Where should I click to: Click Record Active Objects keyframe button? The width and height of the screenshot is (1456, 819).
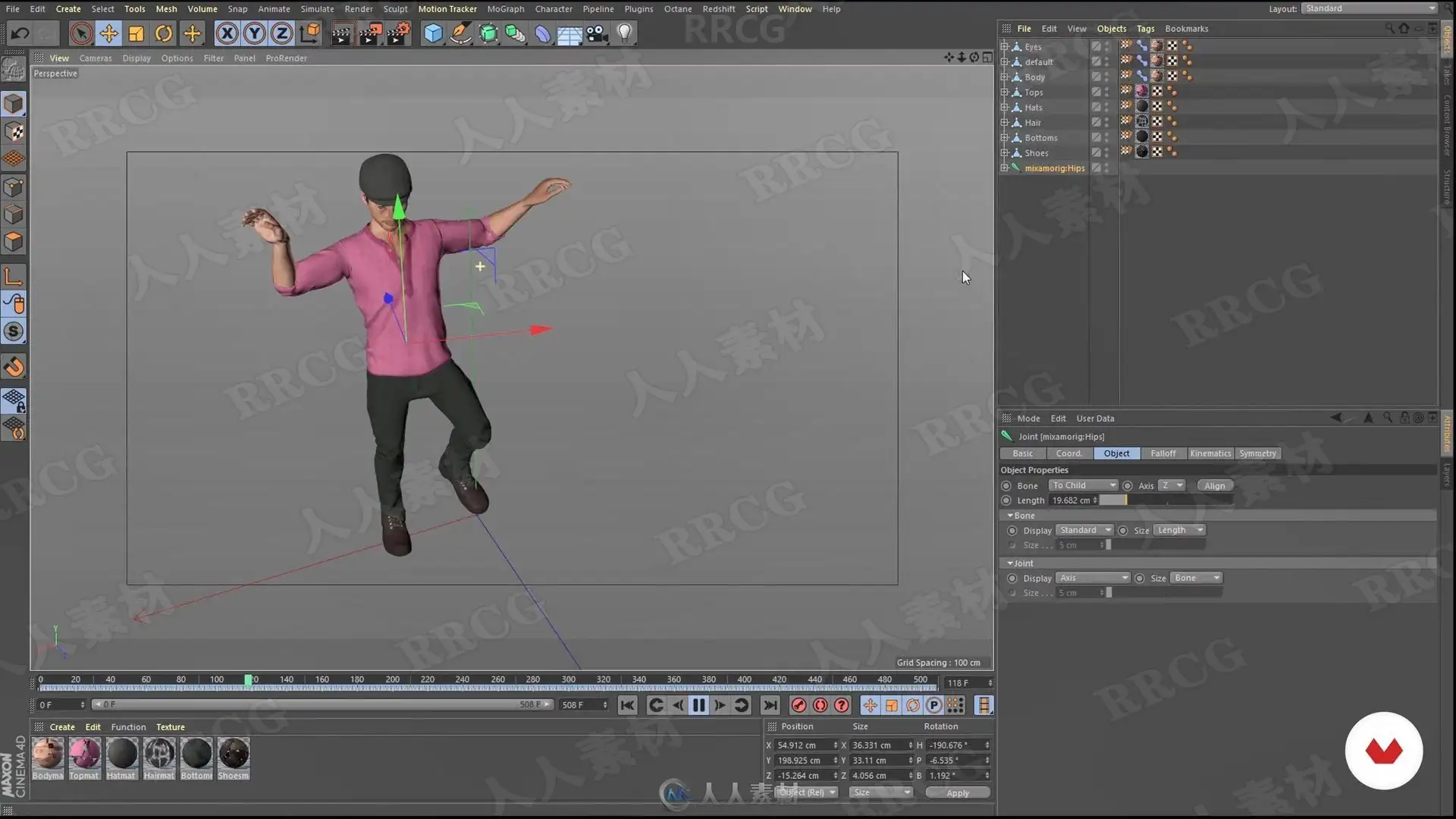pyautogui.click(x=799, y=705)
